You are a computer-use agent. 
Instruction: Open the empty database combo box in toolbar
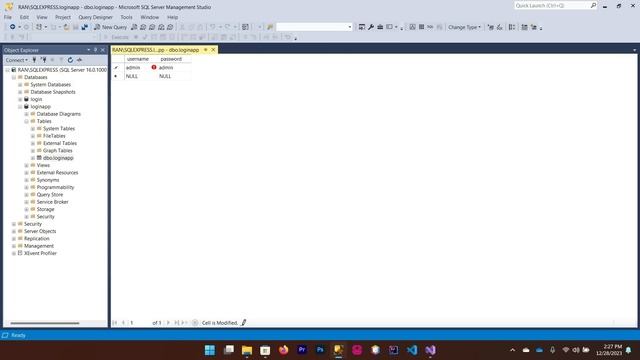[x=314, y=27]
